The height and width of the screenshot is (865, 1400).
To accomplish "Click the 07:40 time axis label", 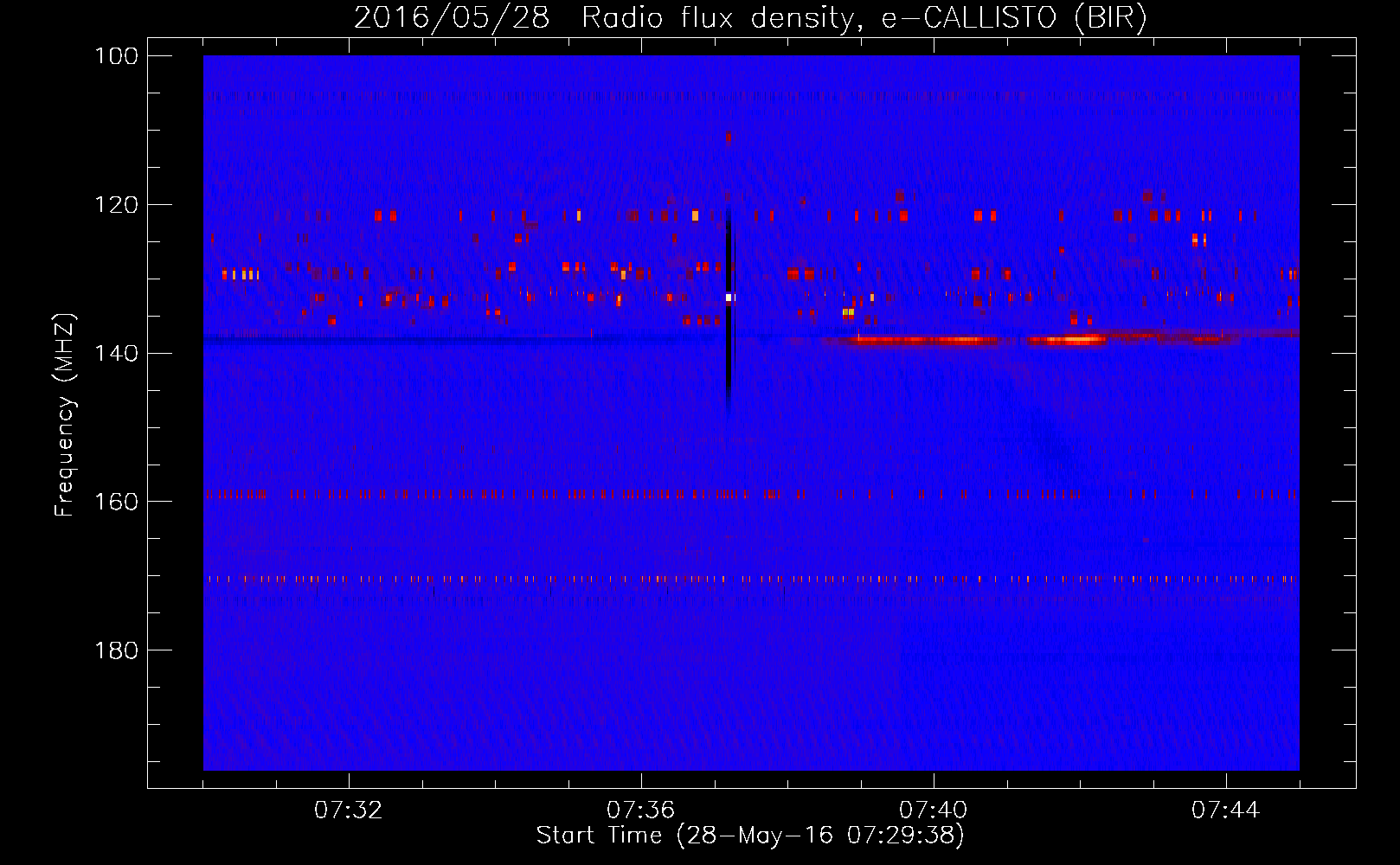I will [934, 811].
